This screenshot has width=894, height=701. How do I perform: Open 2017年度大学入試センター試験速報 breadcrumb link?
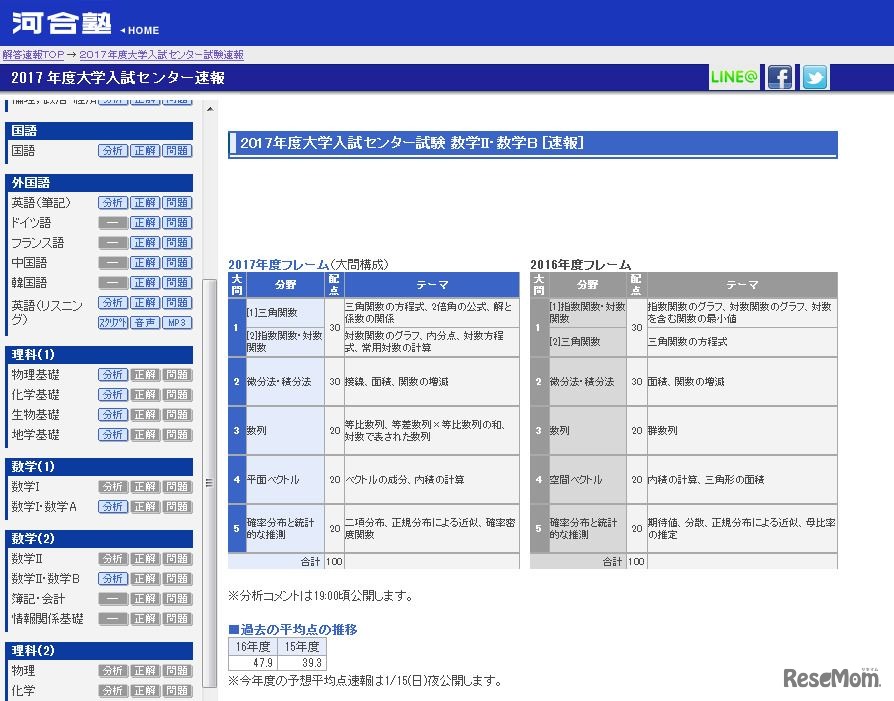pos(161,55)
